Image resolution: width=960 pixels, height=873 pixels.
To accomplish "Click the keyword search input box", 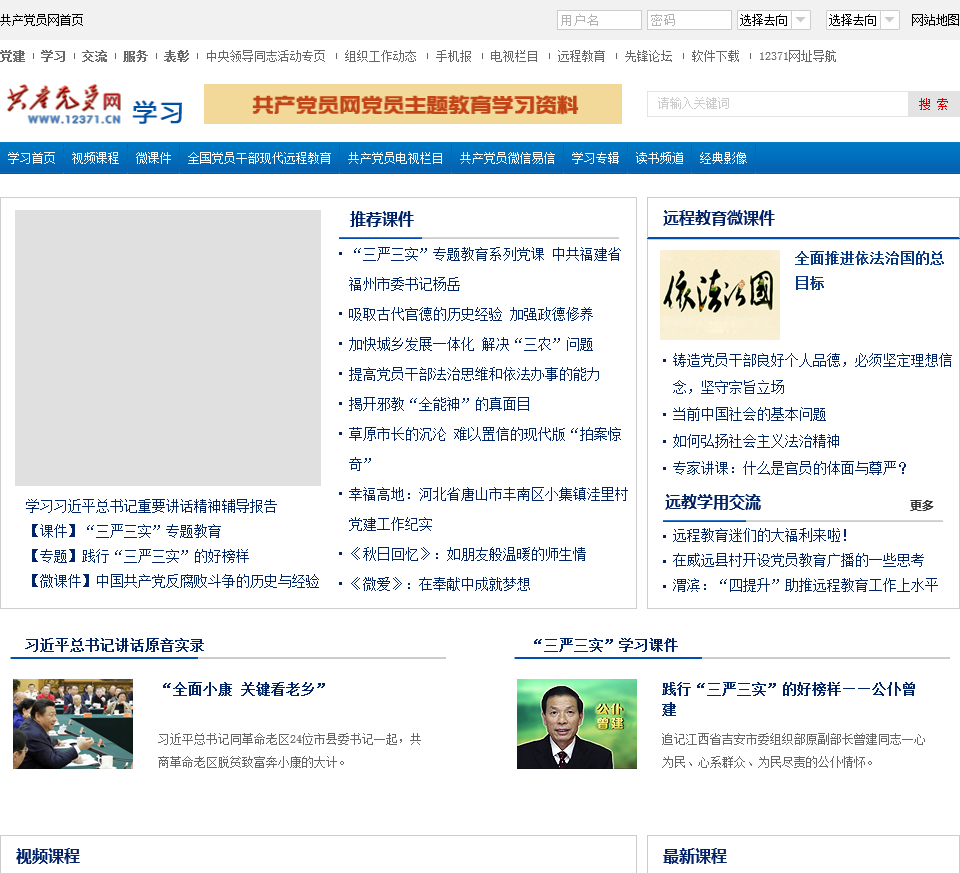I will pyautogui.click(x=777, y=103).
